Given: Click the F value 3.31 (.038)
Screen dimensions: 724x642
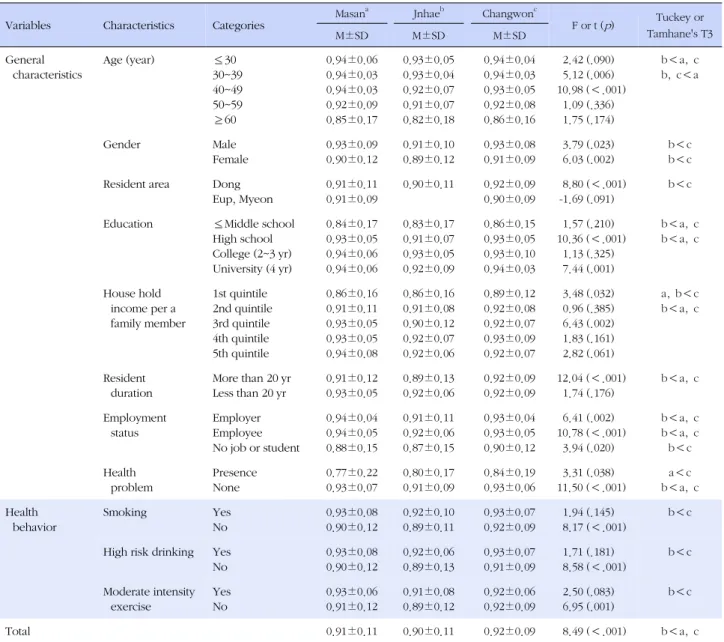Looking at the screenshot, I should tap(588, 472).
